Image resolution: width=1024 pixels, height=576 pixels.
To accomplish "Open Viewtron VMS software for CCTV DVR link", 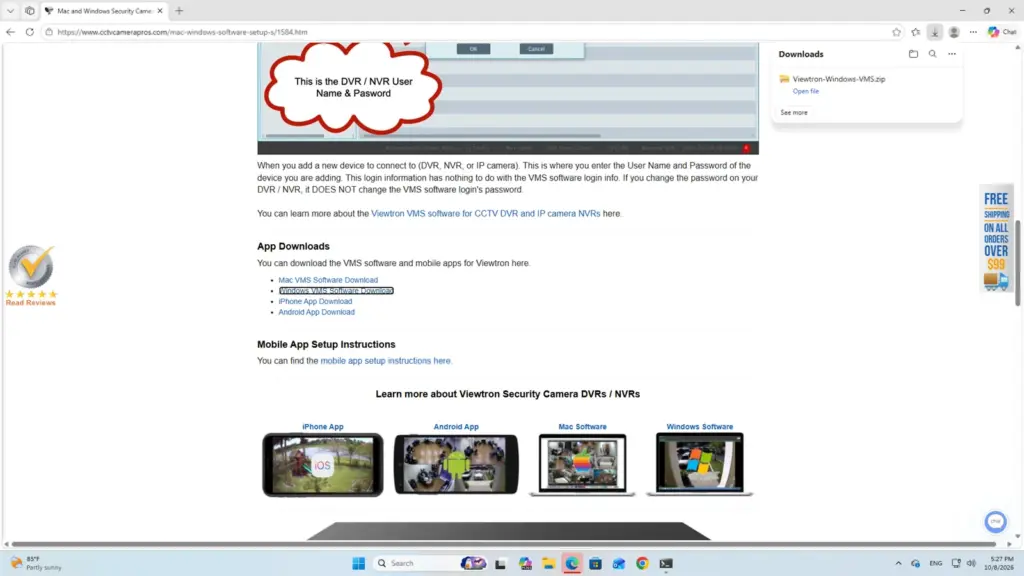I will (485, 214).
